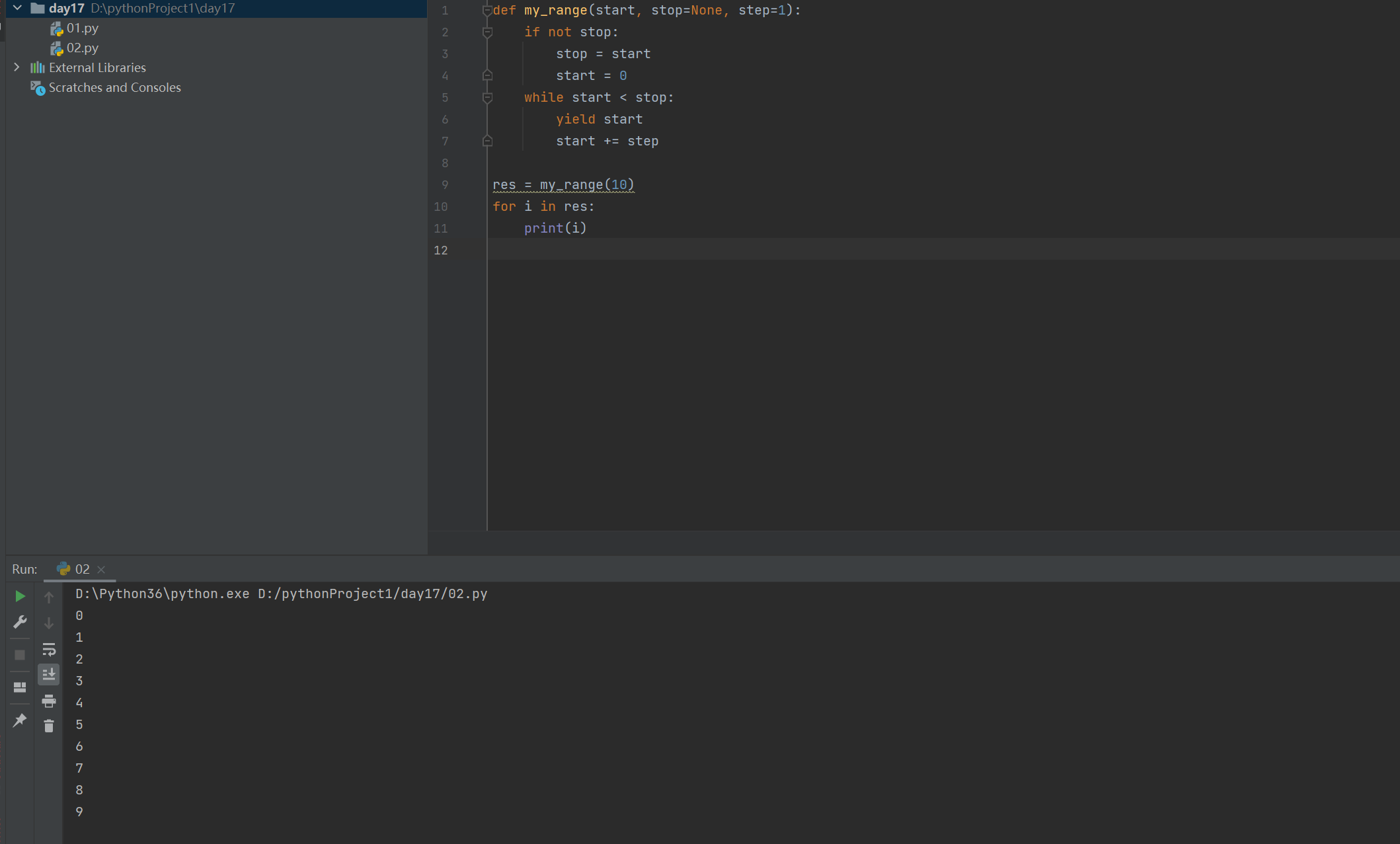Restore layout icon in Run panel
The height and width of the screenshot is (844, 1400).
[x=20, y=687]
